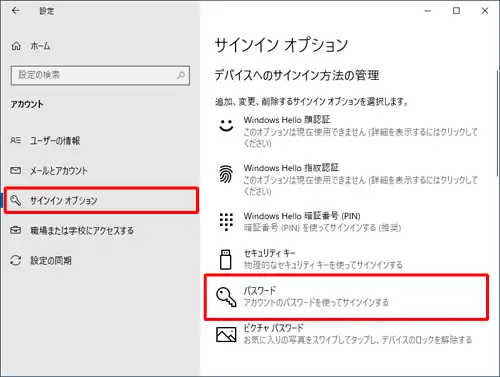
Task: Click デバイスへのサインイン方法の管理 heading
Action: [x=297, y=75]
